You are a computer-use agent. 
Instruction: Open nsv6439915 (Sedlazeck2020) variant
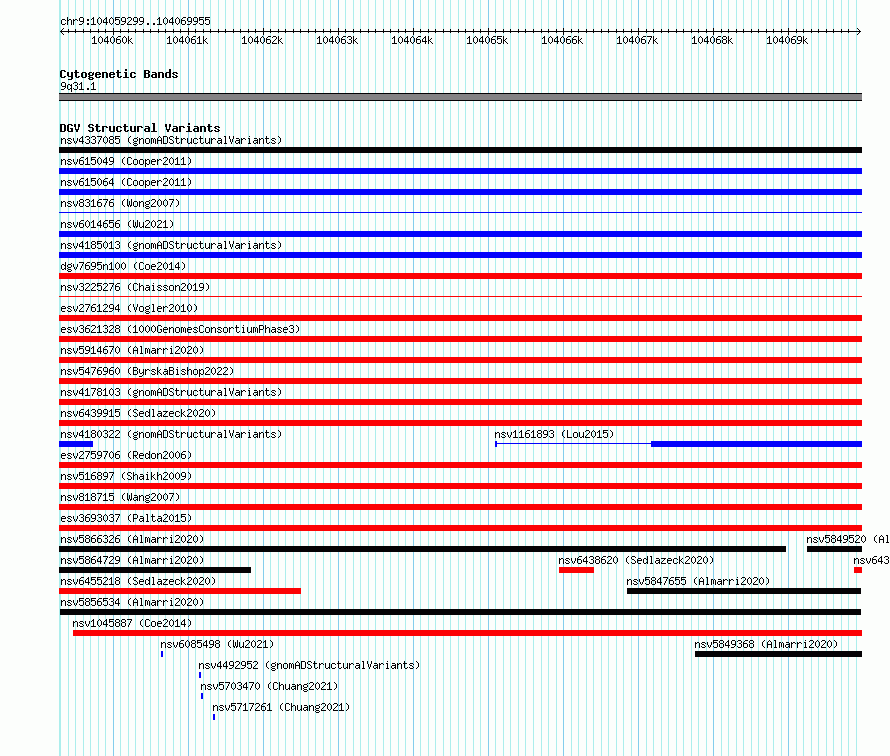(x=138, y=413)
